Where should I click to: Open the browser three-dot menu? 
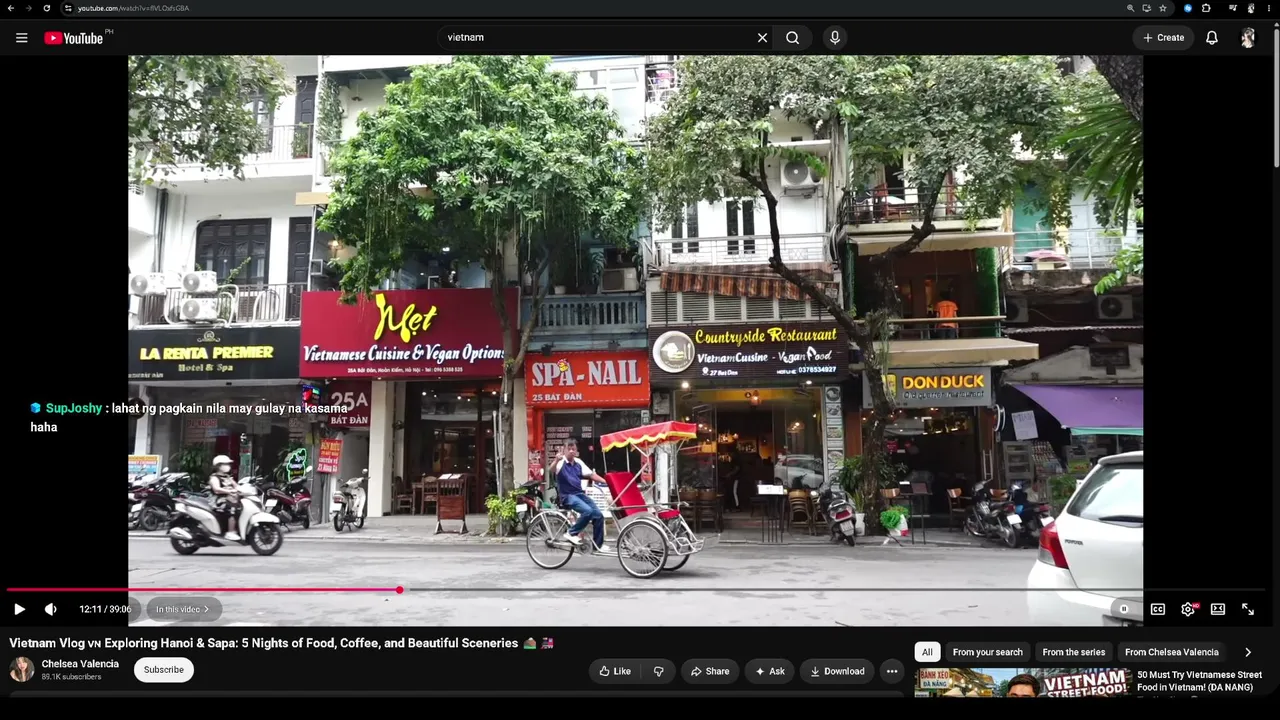[1269, 8]
